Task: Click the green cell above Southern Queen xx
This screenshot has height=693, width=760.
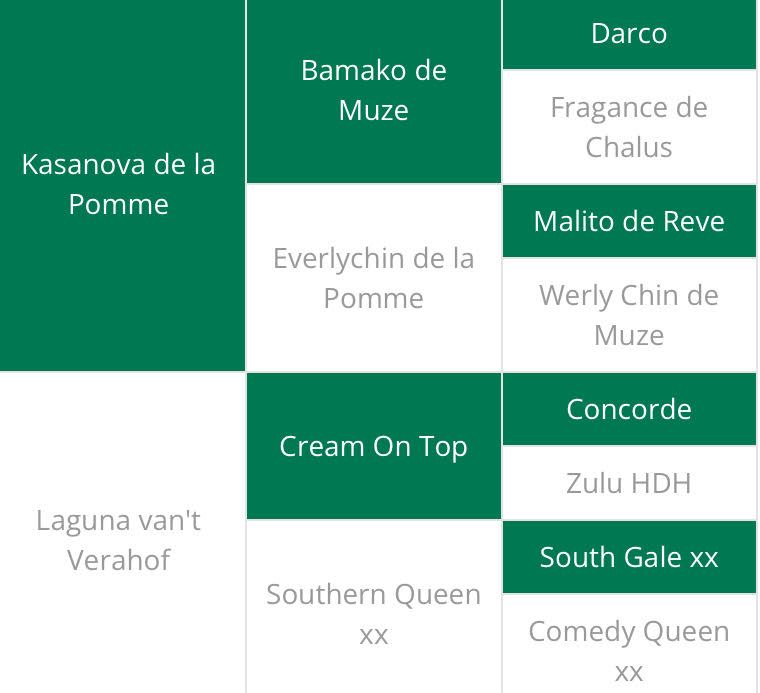Action: click(x=373, y=446)
